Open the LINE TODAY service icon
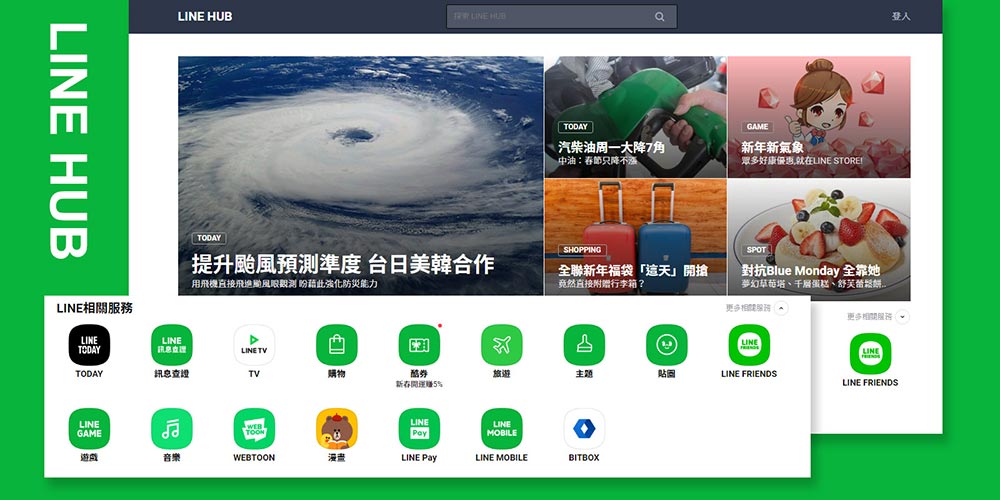1000x500 pixels. pyautogui.click(x=89, y=345)
